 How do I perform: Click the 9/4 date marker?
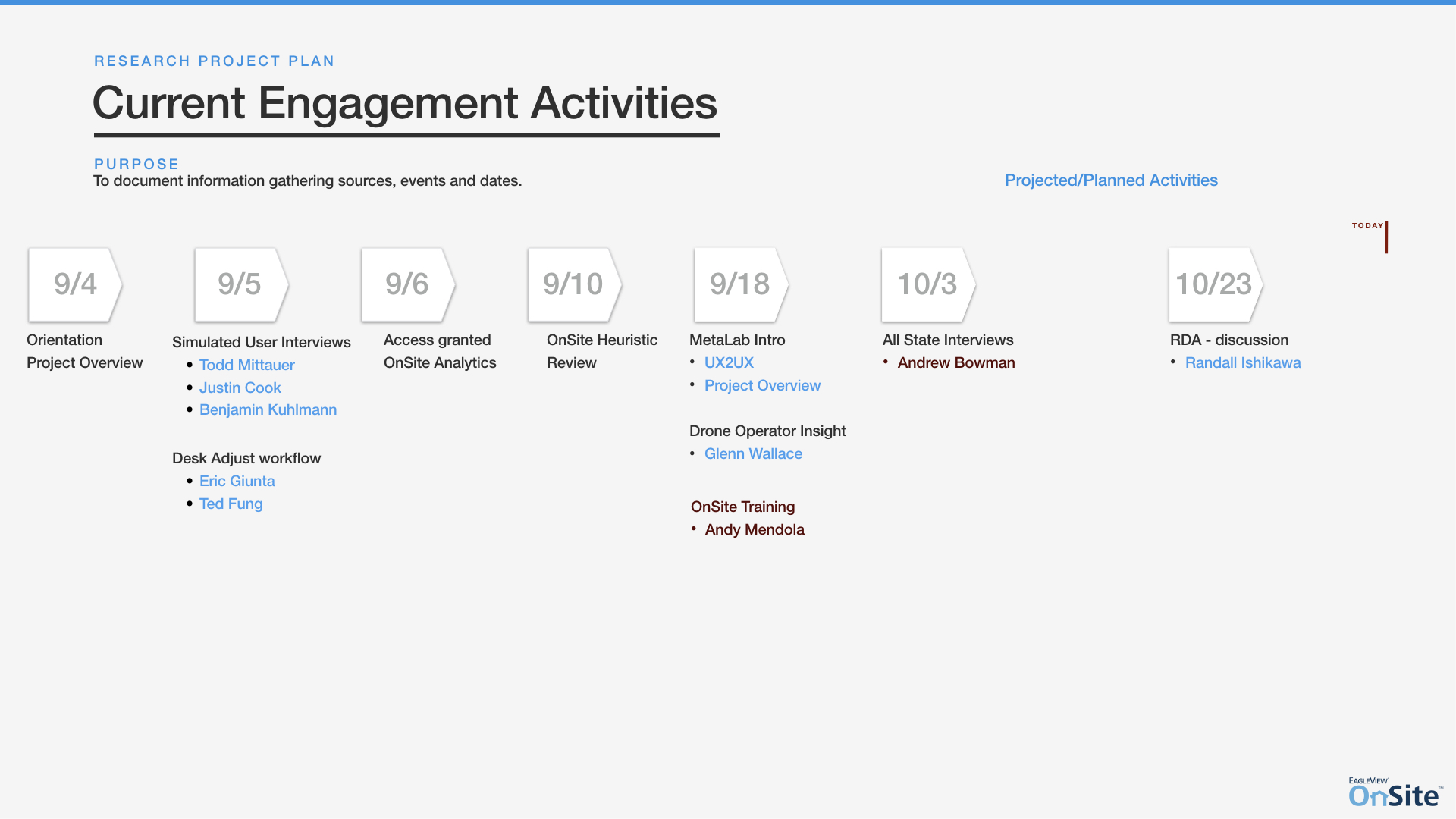coord(75,284)
